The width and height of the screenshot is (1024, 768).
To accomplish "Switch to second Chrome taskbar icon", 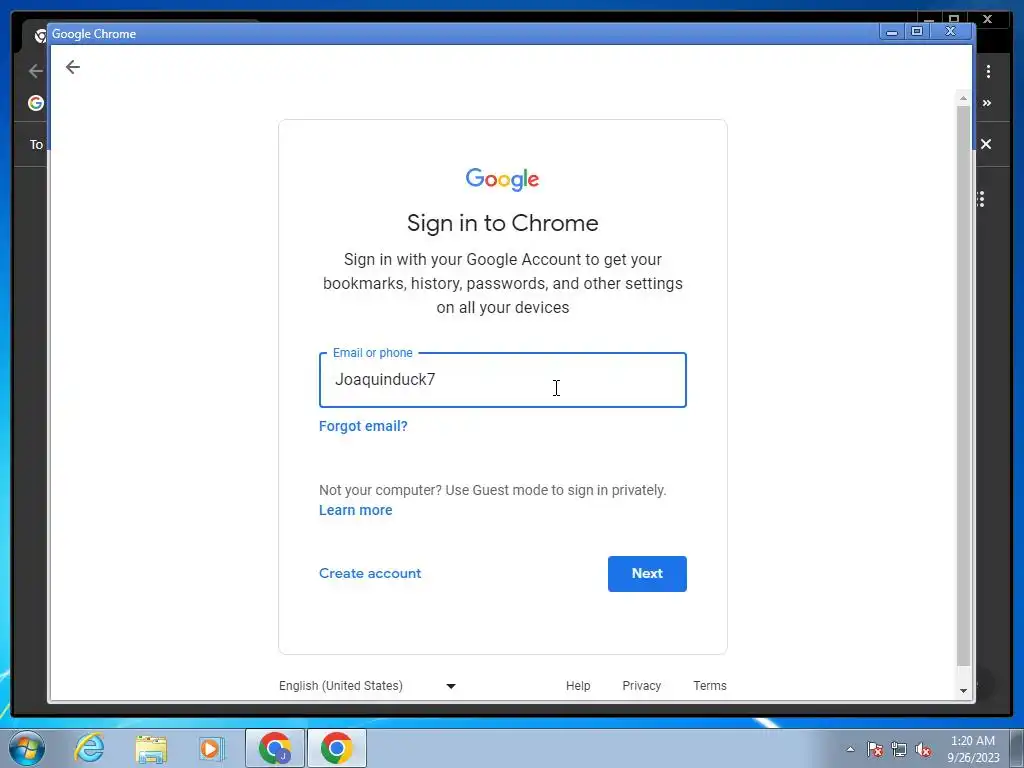I will tap(337, 748).
